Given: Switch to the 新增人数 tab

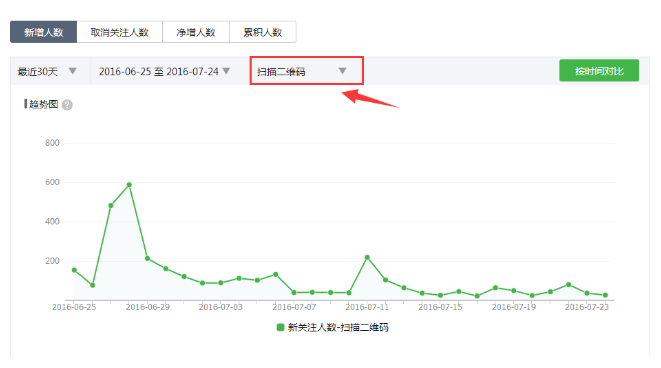Looking at the screenshot, I should [43, 32].
